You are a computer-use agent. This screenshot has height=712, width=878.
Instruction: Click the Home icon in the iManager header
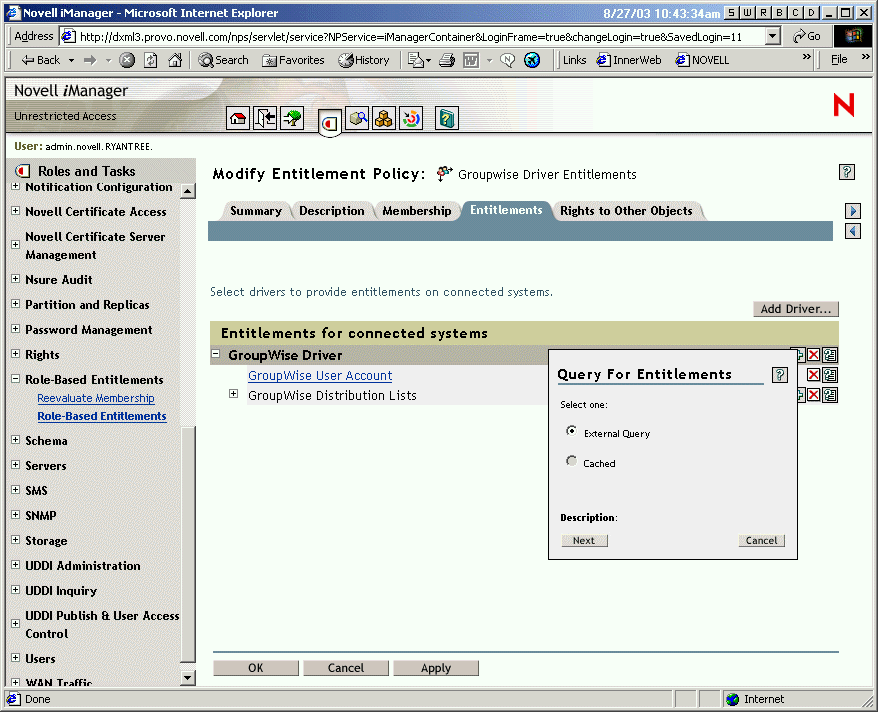click(x=238, y=117)
